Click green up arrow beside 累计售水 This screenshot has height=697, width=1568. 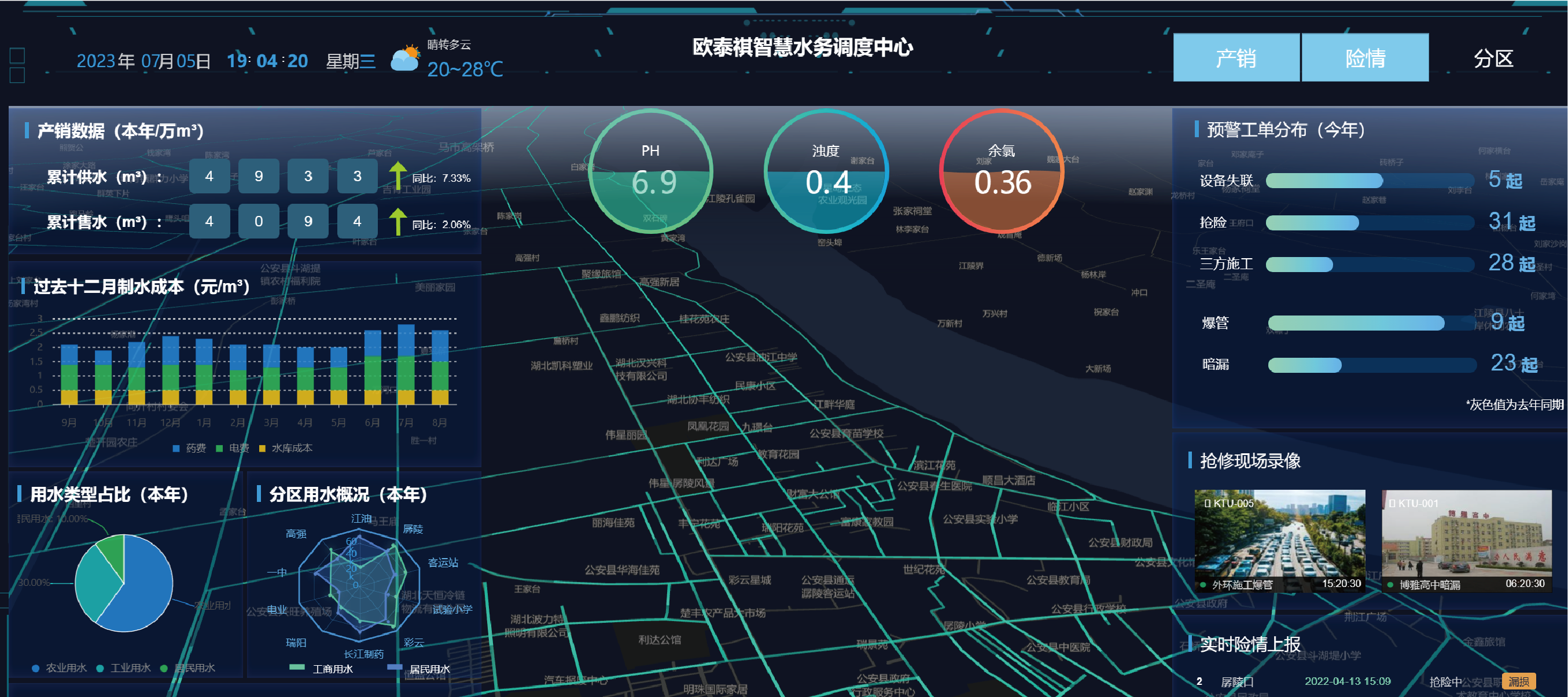(397, 222)
